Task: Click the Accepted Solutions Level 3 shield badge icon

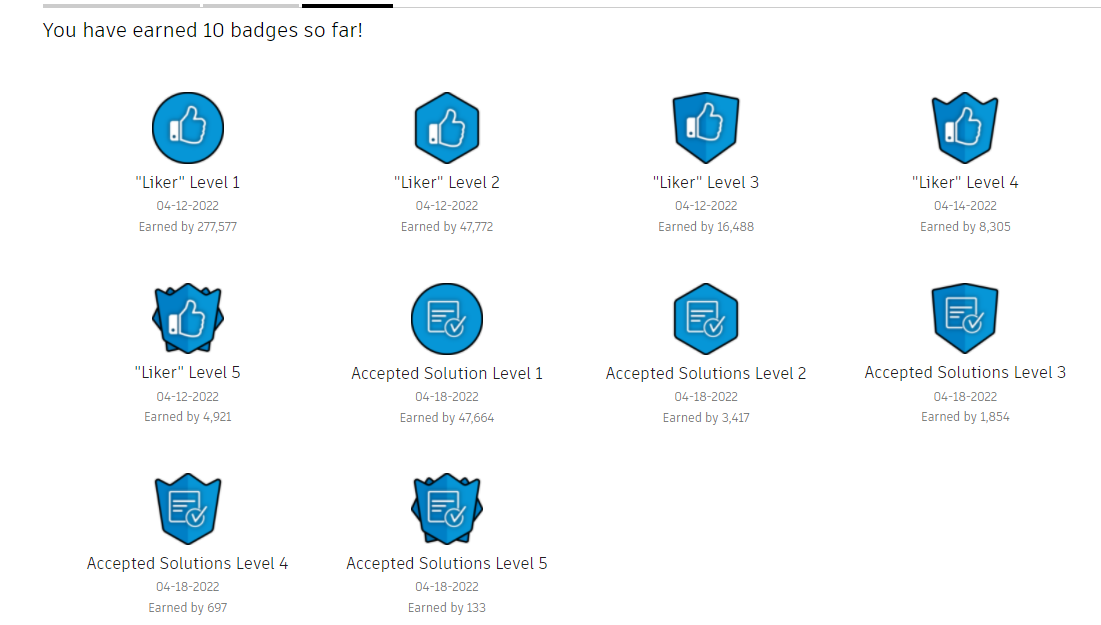Action: pos(965,318)
